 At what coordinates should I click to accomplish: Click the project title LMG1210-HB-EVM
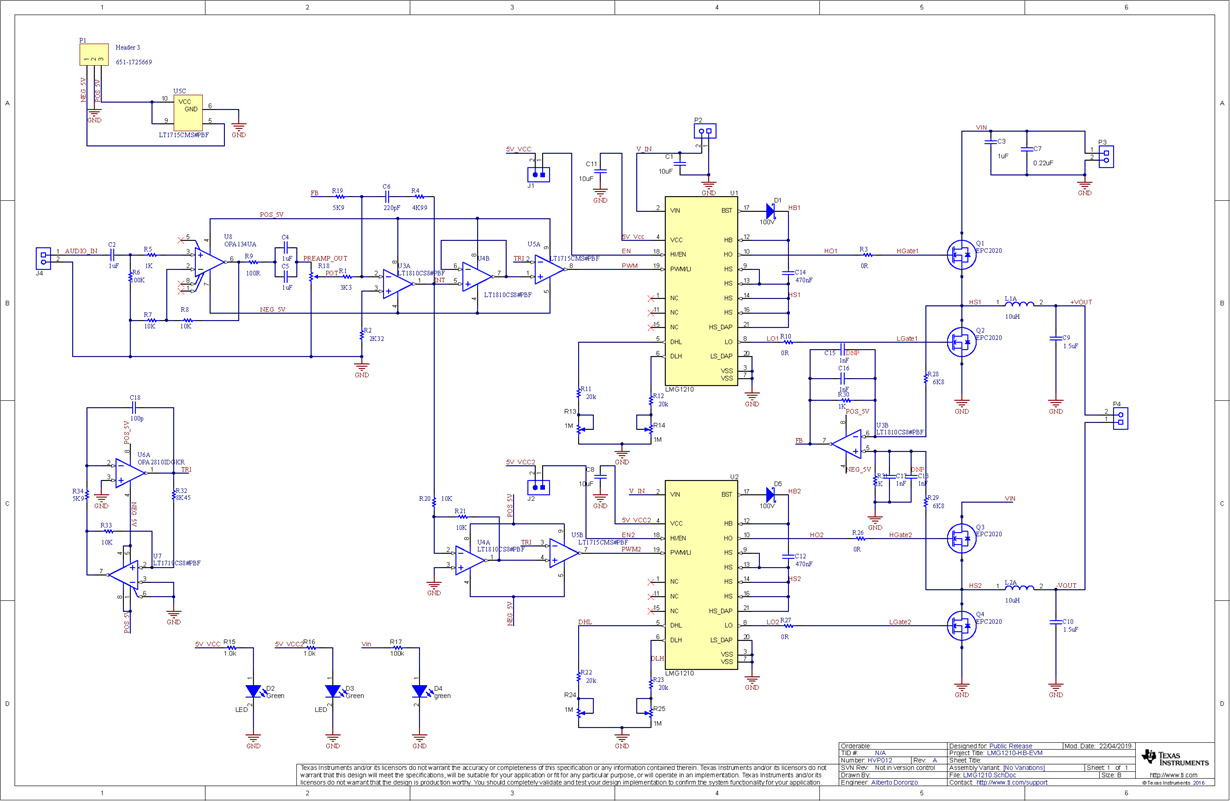coord(1015,753)
